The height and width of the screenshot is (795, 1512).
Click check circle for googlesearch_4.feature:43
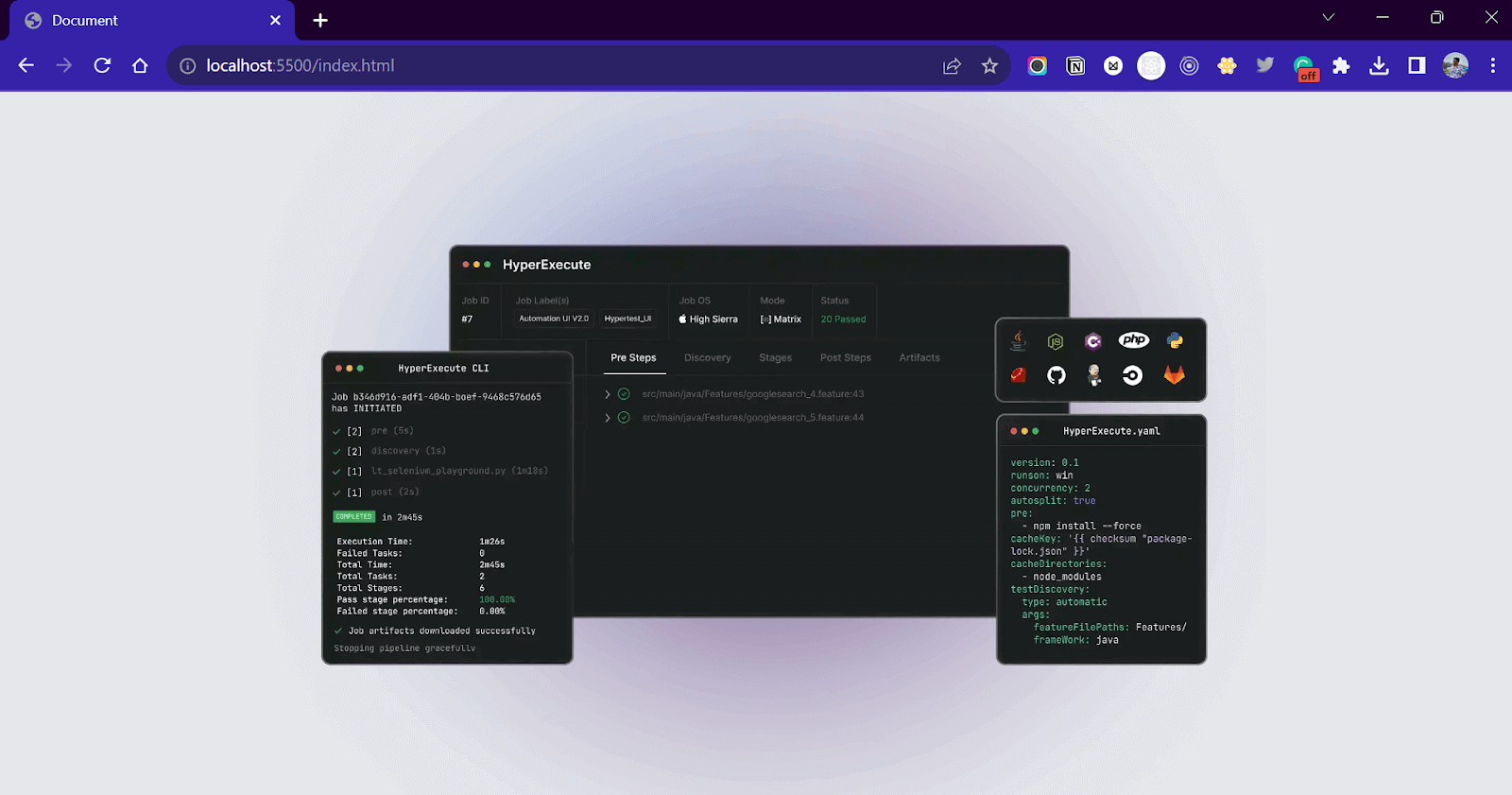[x=624, y=394]
